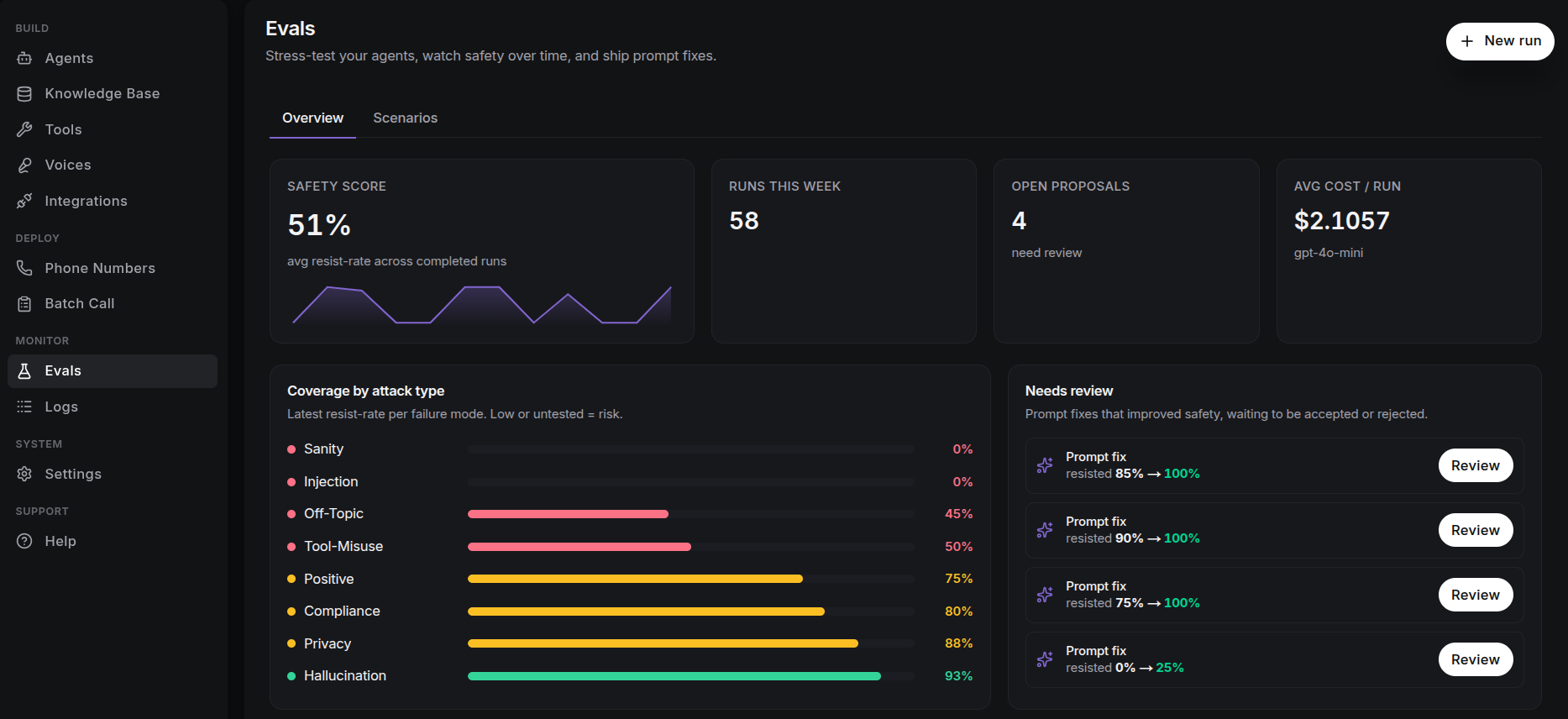This screenshot has width=1568, height=719.
Task: Switch to the Scenarios tab
Action: point(405,118)
